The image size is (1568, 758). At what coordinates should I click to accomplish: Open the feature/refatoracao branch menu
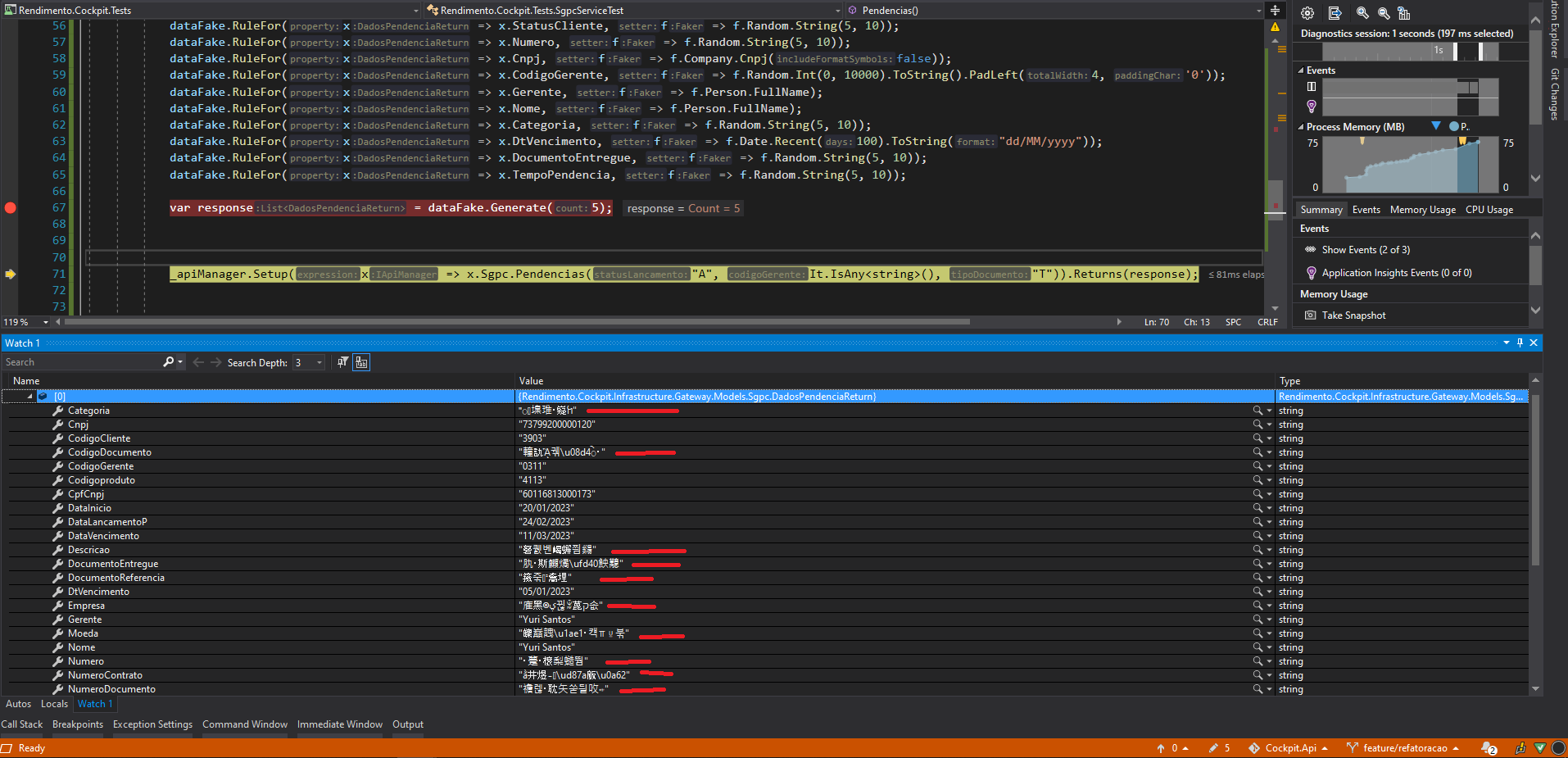1402,748
